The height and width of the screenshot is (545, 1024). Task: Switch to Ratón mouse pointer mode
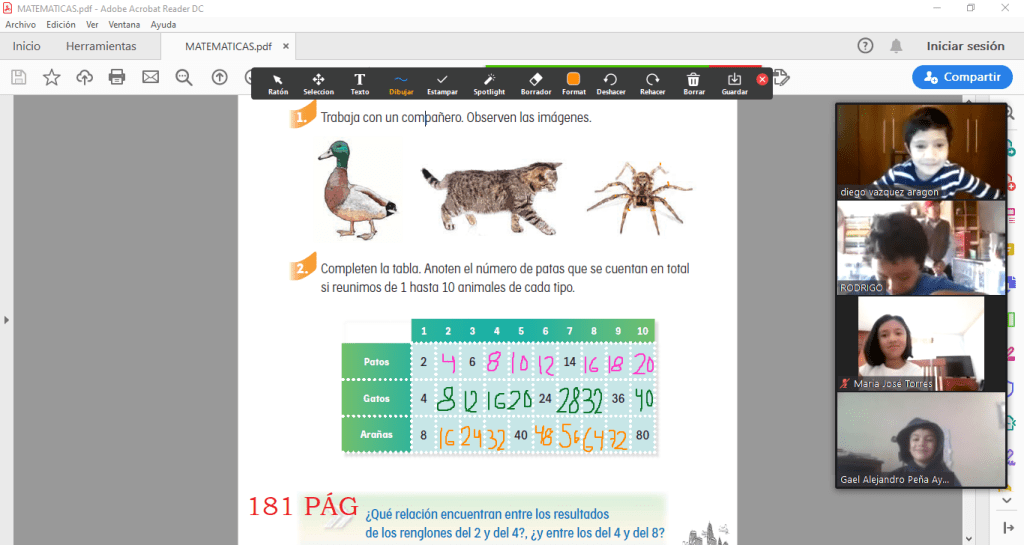278,83
